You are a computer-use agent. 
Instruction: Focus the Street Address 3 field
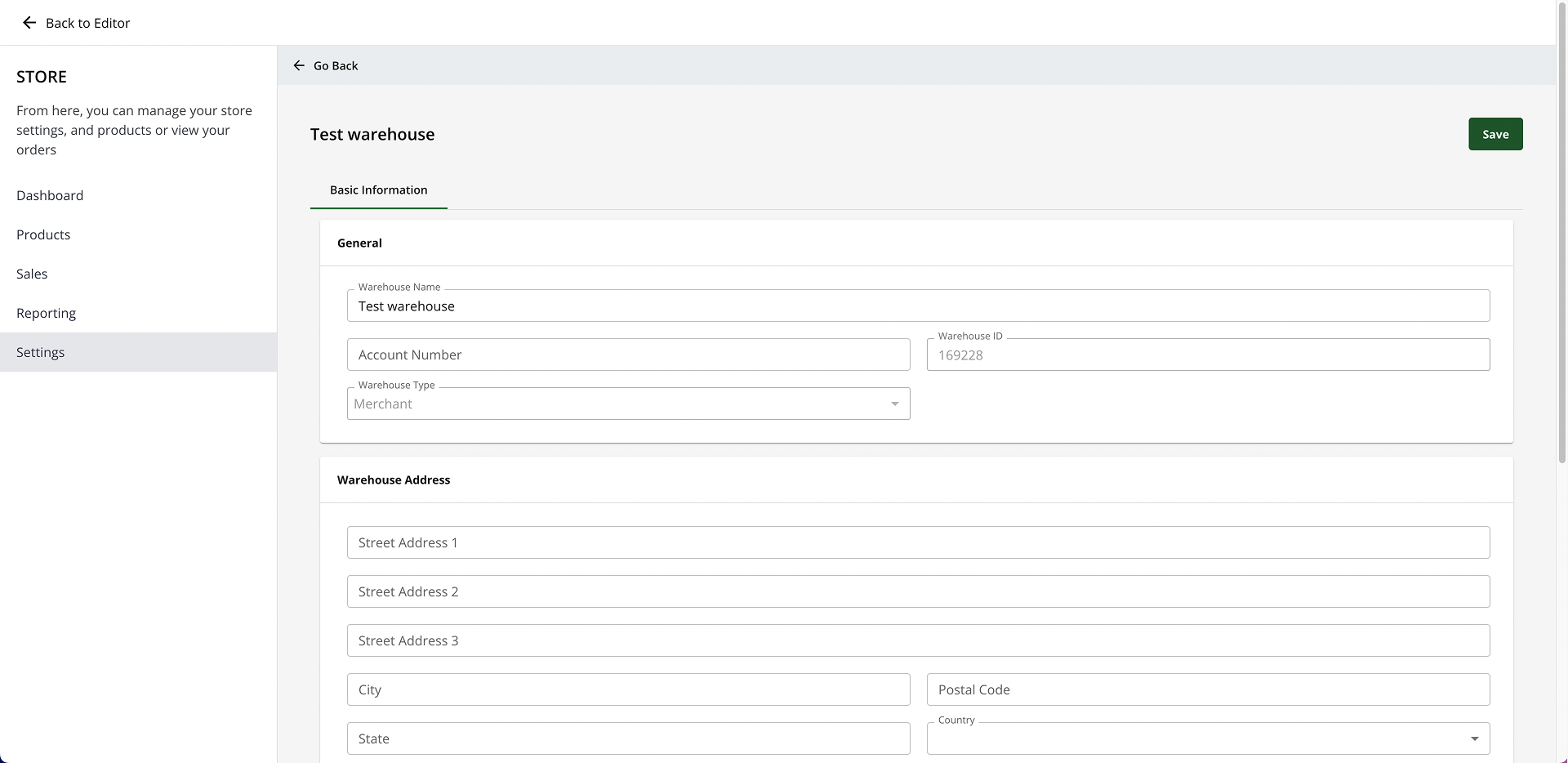tap(918, 640)
